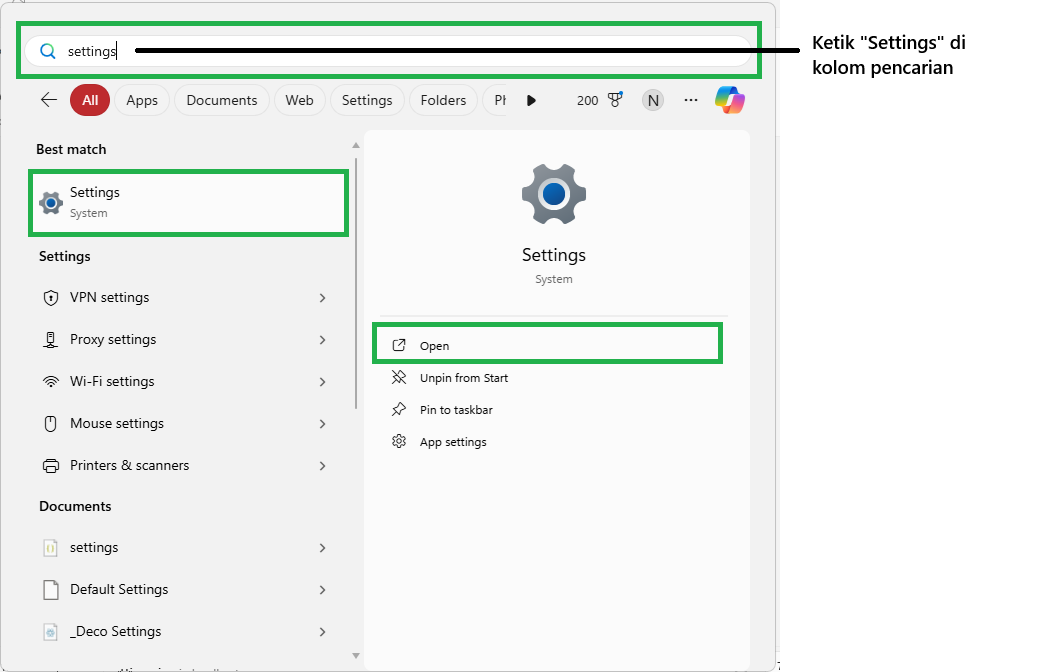Switch to the Folders filter tab

coord(443,100)
